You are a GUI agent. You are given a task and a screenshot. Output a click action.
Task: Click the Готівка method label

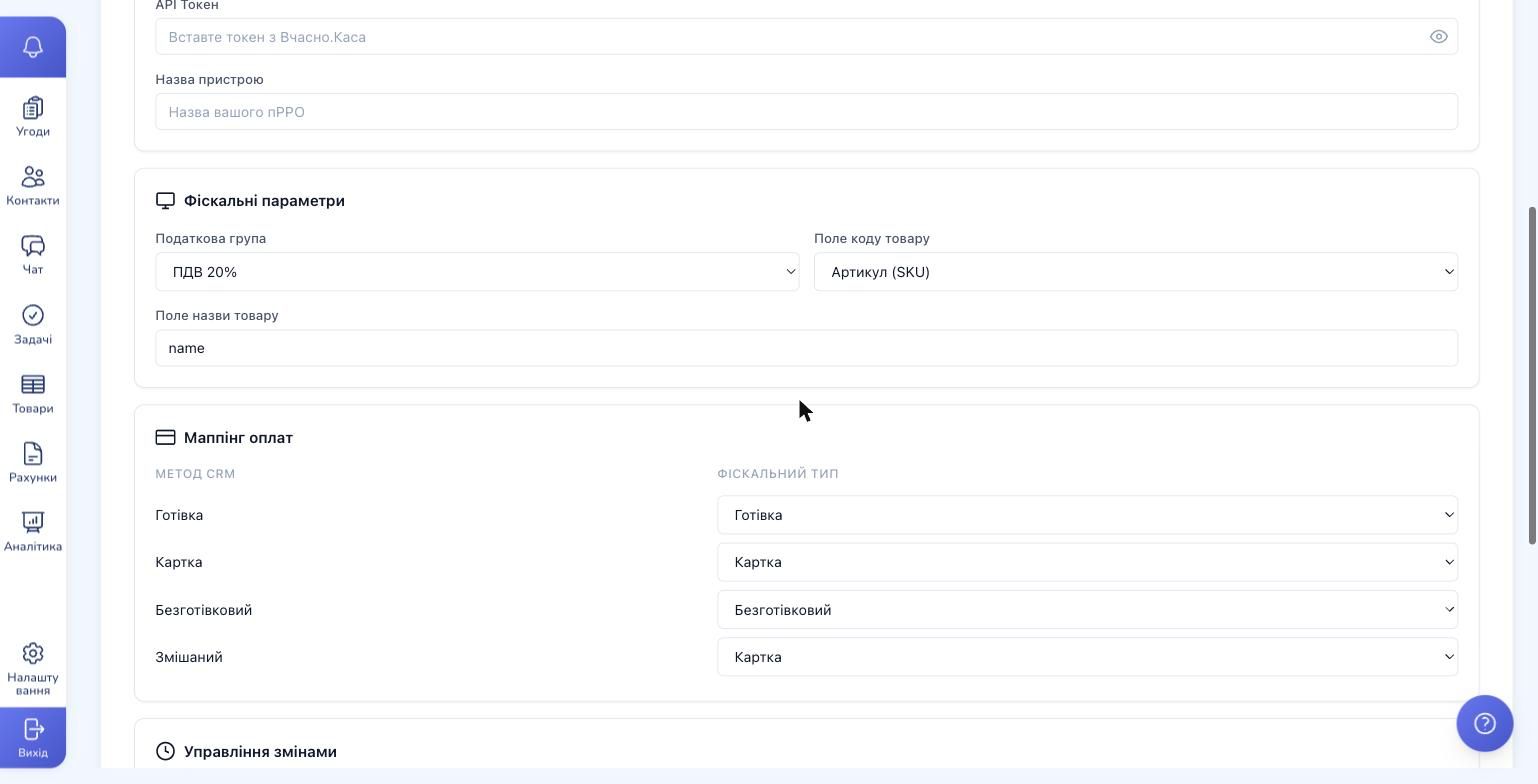click(179, 515)
